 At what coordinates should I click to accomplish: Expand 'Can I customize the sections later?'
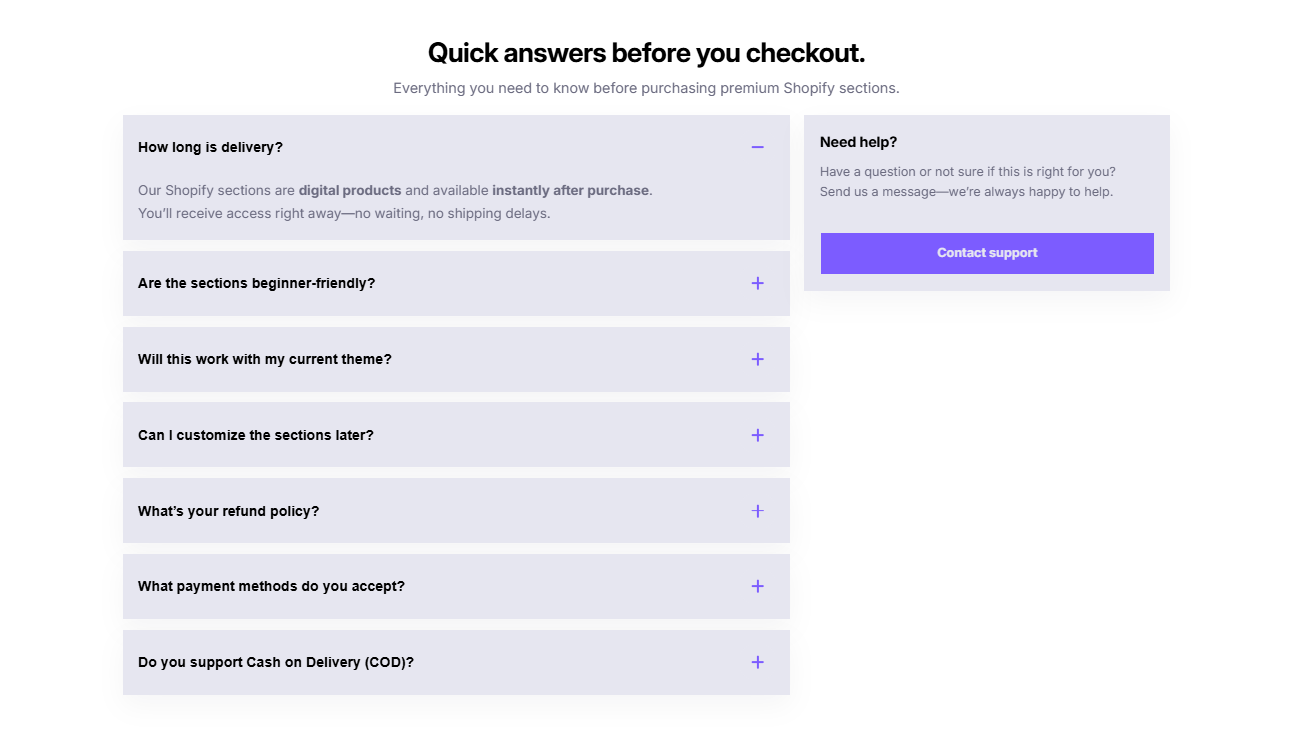click(456, 435)
